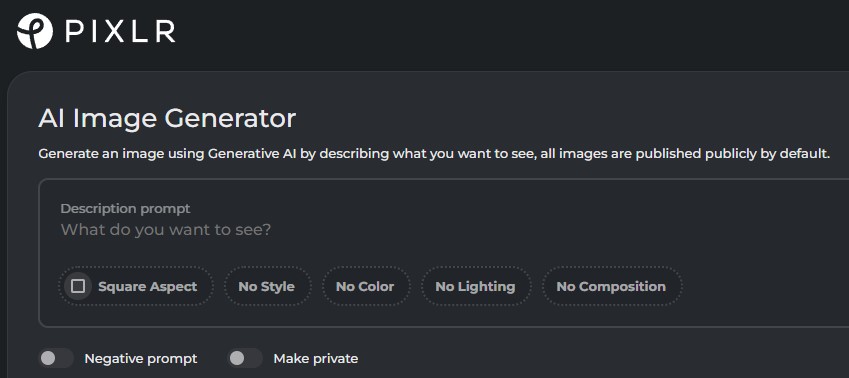This screenshot has width=849, height=378.
Task: Open the No Style selector
Action: tap(267, 286)
